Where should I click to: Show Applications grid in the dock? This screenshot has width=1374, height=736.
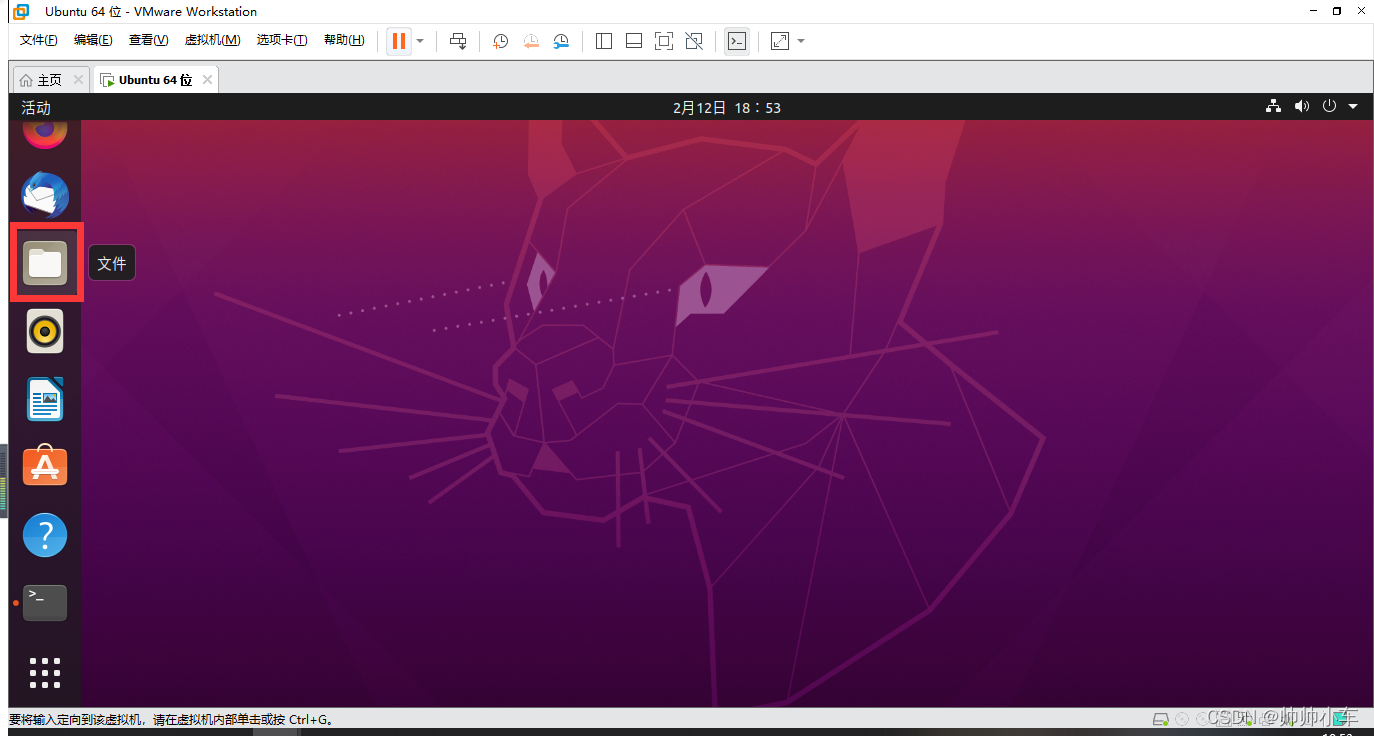pyautogui.click(x=45, y=672)
